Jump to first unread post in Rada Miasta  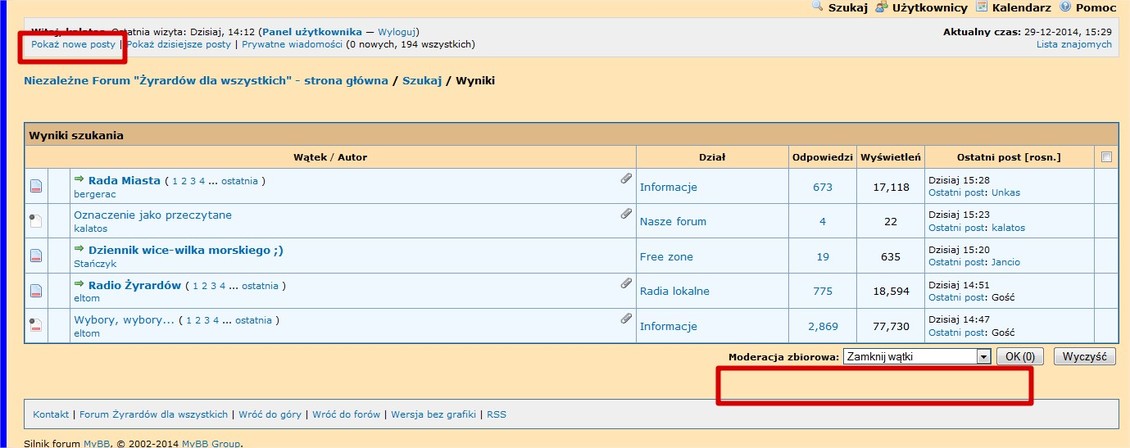point(79,180)
